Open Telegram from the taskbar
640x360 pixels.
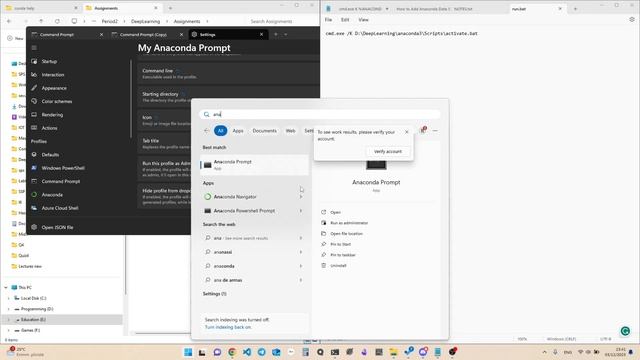[x=262, y=352]
